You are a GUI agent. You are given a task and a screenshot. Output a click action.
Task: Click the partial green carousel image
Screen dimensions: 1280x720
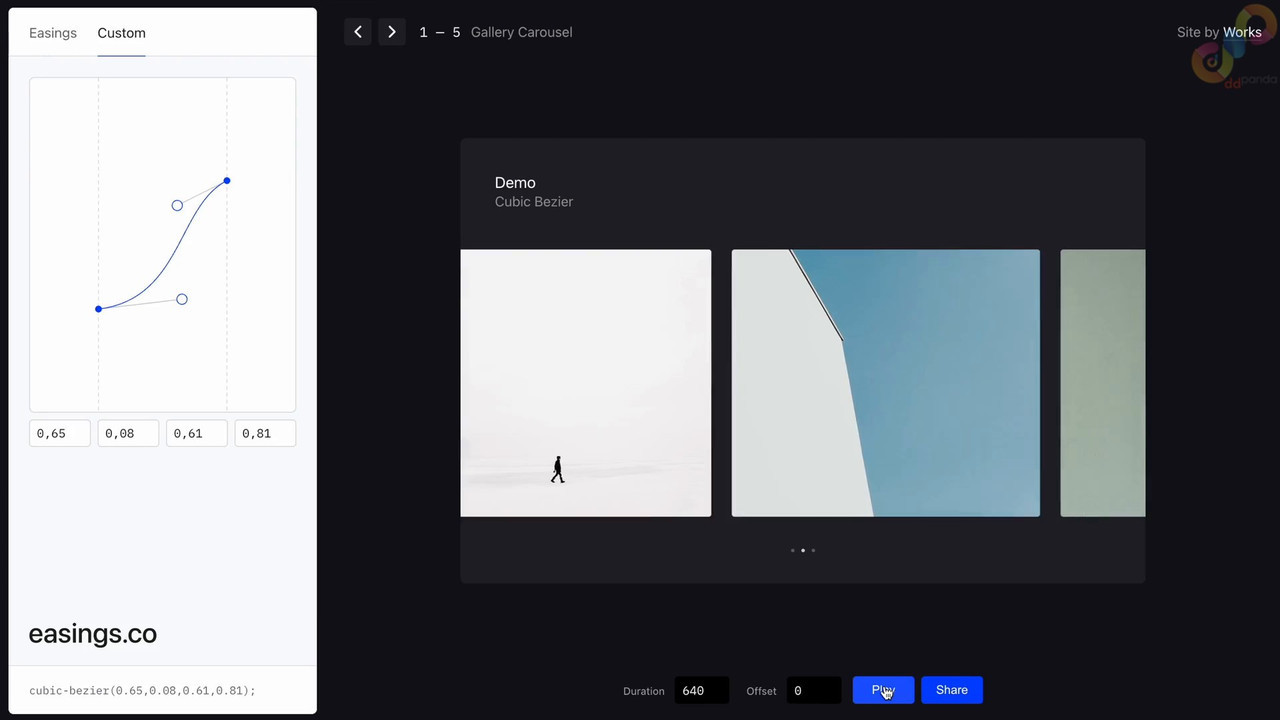point(1103,383)
